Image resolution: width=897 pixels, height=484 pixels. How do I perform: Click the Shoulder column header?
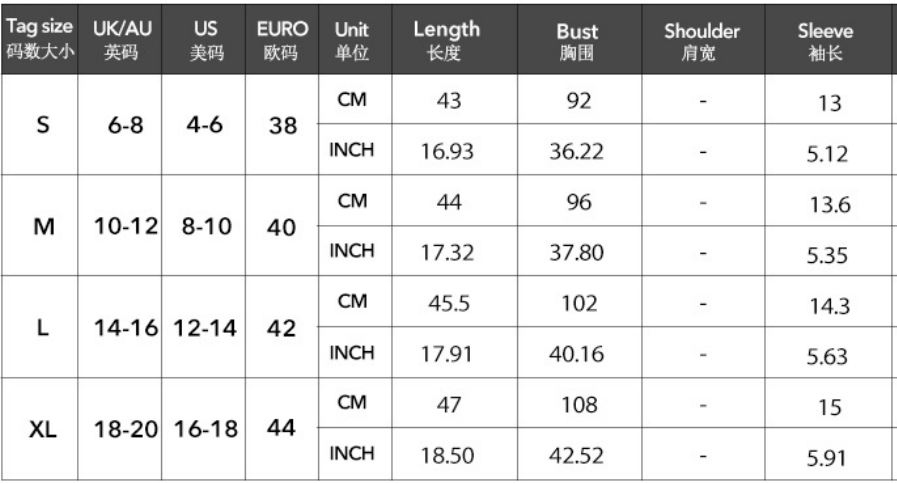(703, 39)
